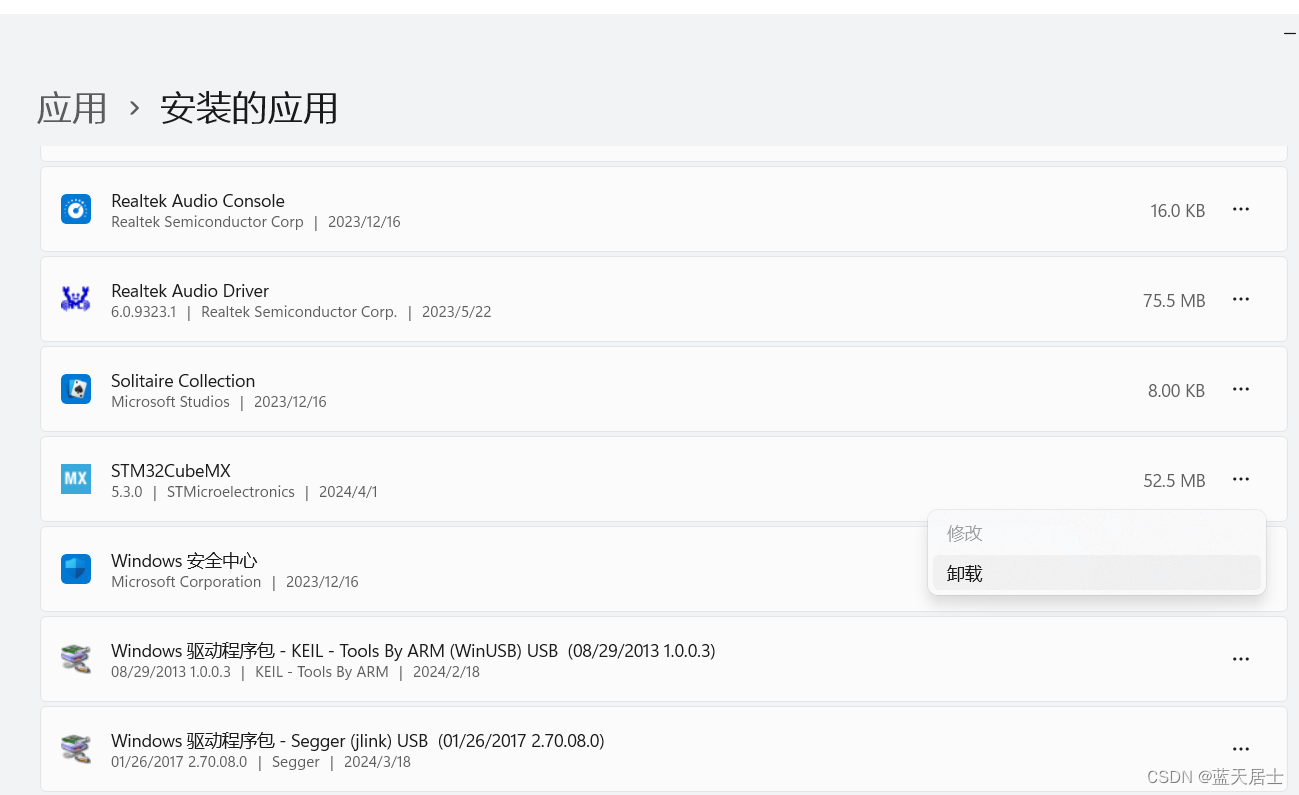Click Microsoft Studios | 2023/12/16 details
Image resolution: width=1299 pixels, height=795 pixels.
coord(219,402)
